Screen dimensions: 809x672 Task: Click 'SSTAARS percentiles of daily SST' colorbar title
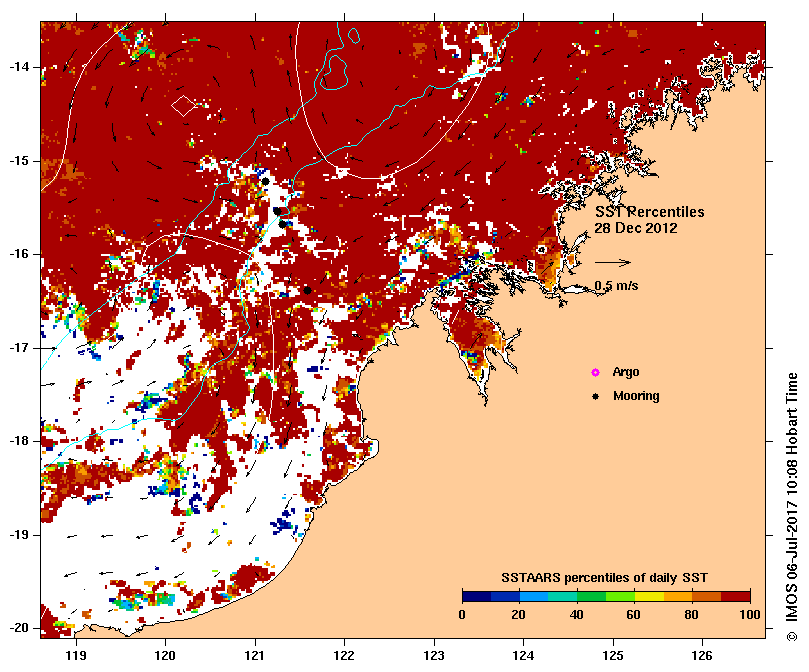(x=604, y=578)
